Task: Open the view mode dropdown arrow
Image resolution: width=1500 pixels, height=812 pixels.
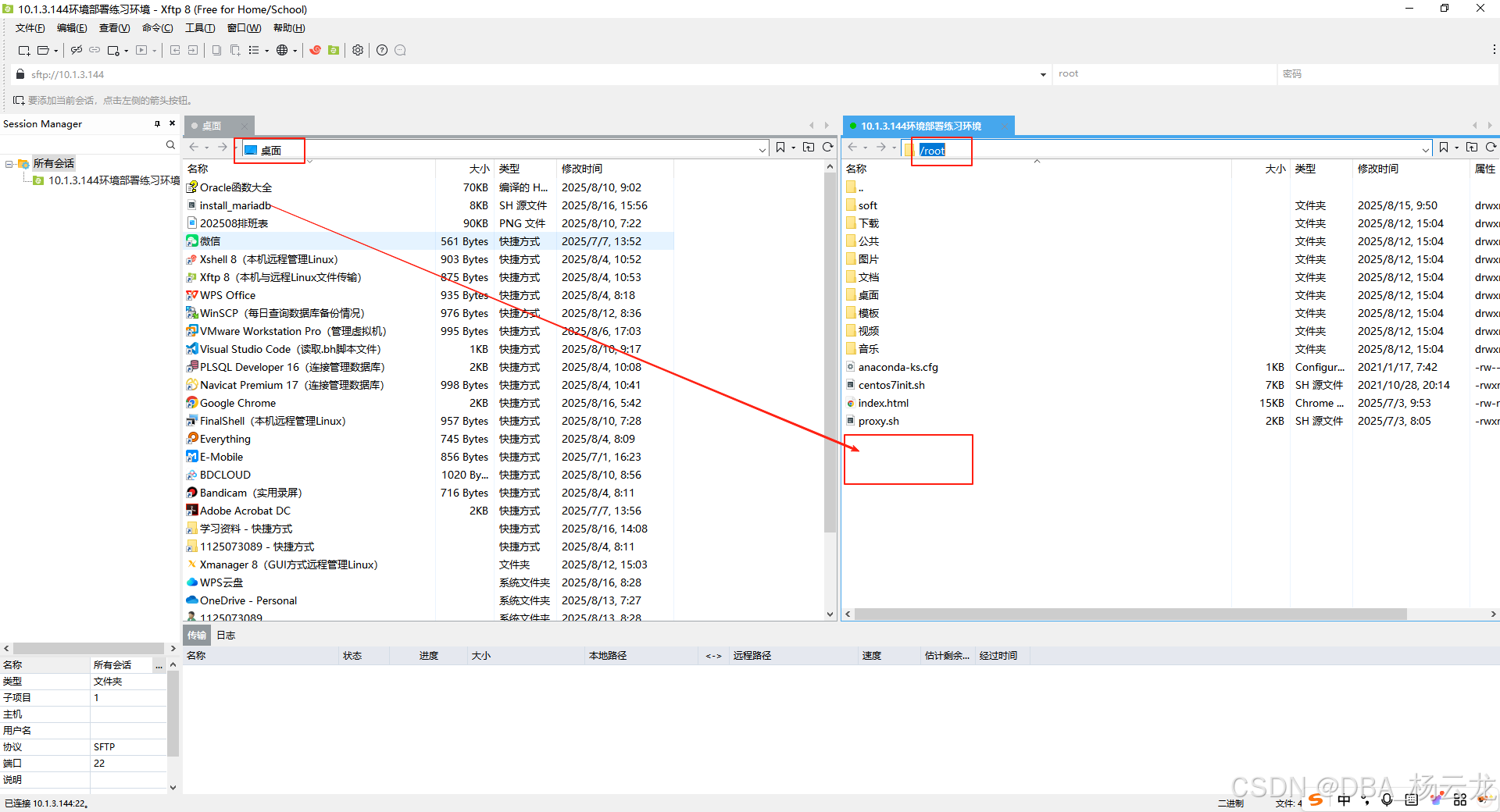Action: [x=266, y=51]
